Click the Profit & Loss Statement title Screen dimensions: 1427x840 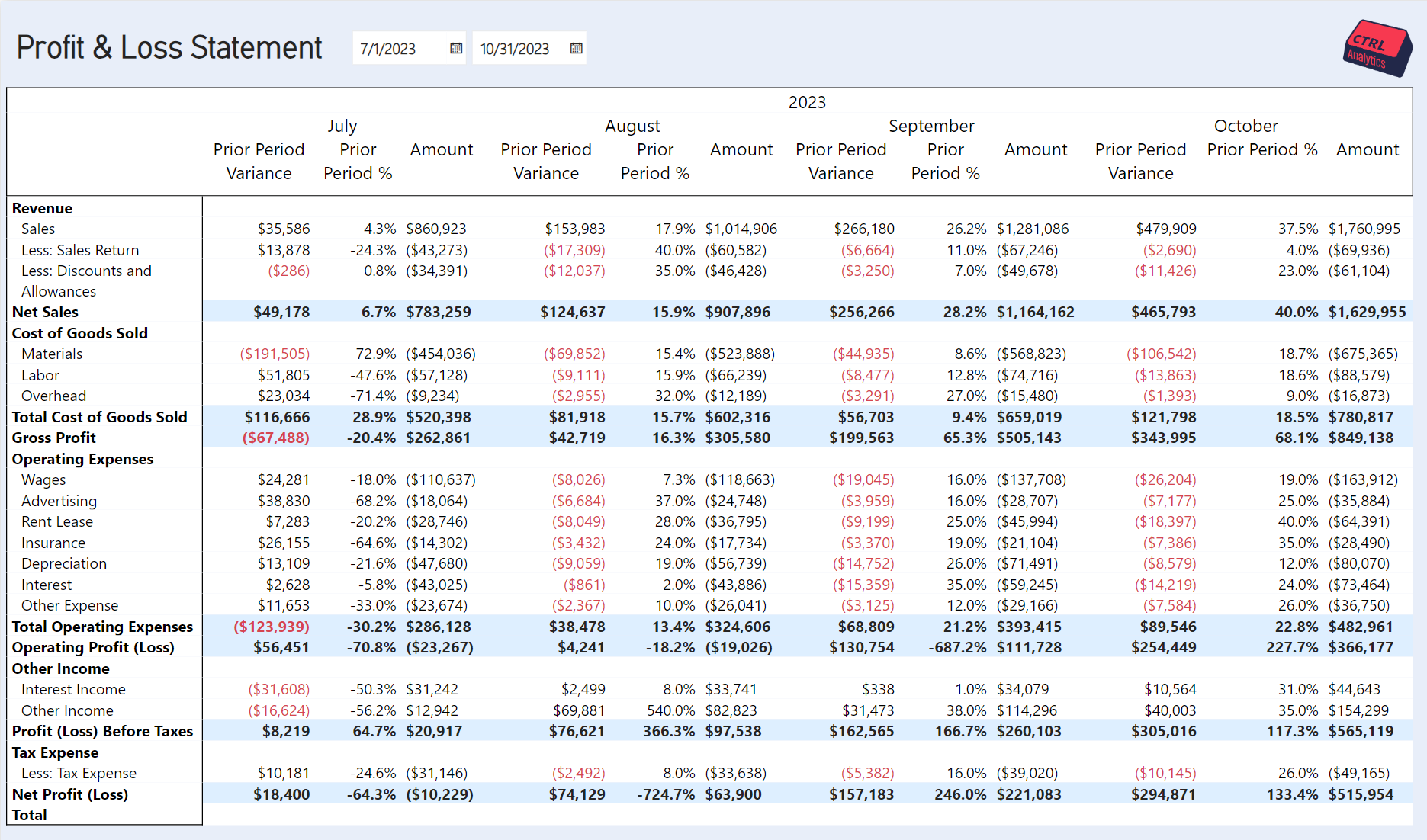tap(169, 48)
